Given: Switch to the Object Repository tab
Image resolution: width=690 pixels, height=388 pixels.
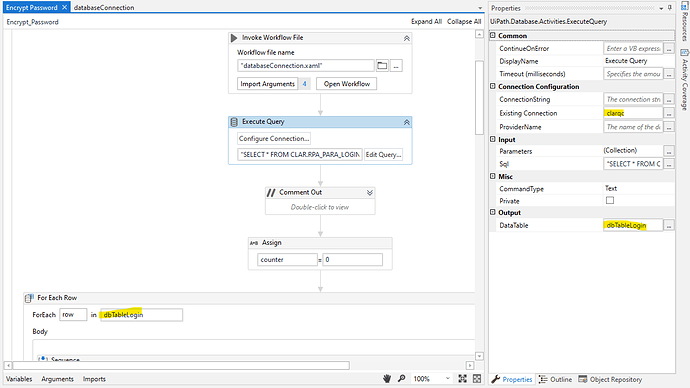Looking at the screenshot, I should click(x=610, y=379).
